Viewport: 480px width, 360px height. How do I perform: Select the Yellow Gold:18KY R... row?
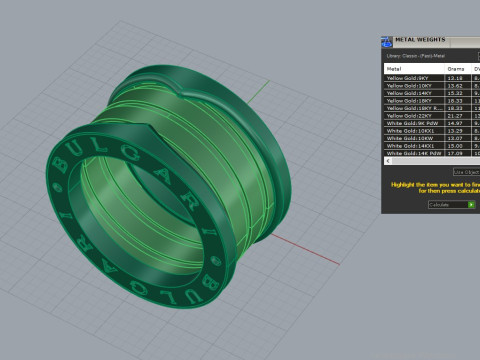(432, 108)
